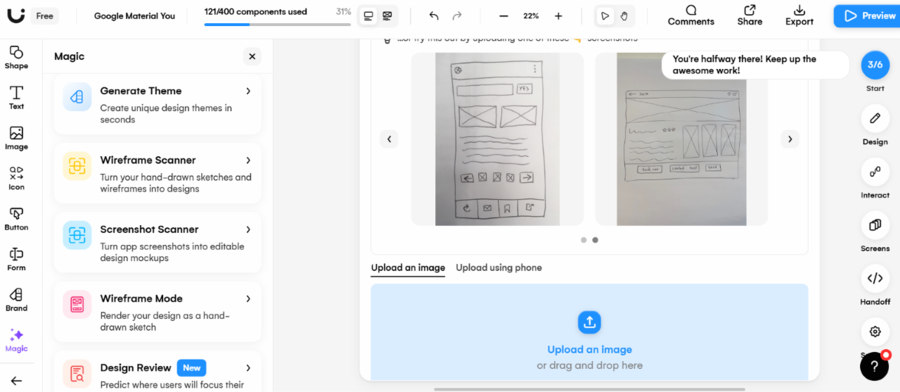The width and height of the screenshot is (900, 392).
Task: Click the Generate Theme icon
Action: pyautogui.click(x=77, y=96)
